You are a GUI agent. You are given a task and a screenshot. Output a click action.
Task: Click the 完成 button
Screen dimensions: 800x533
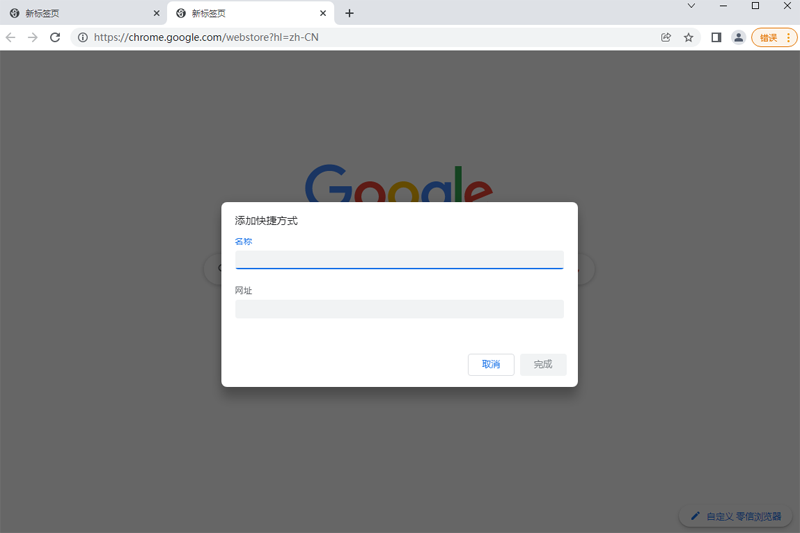(543, 364)
